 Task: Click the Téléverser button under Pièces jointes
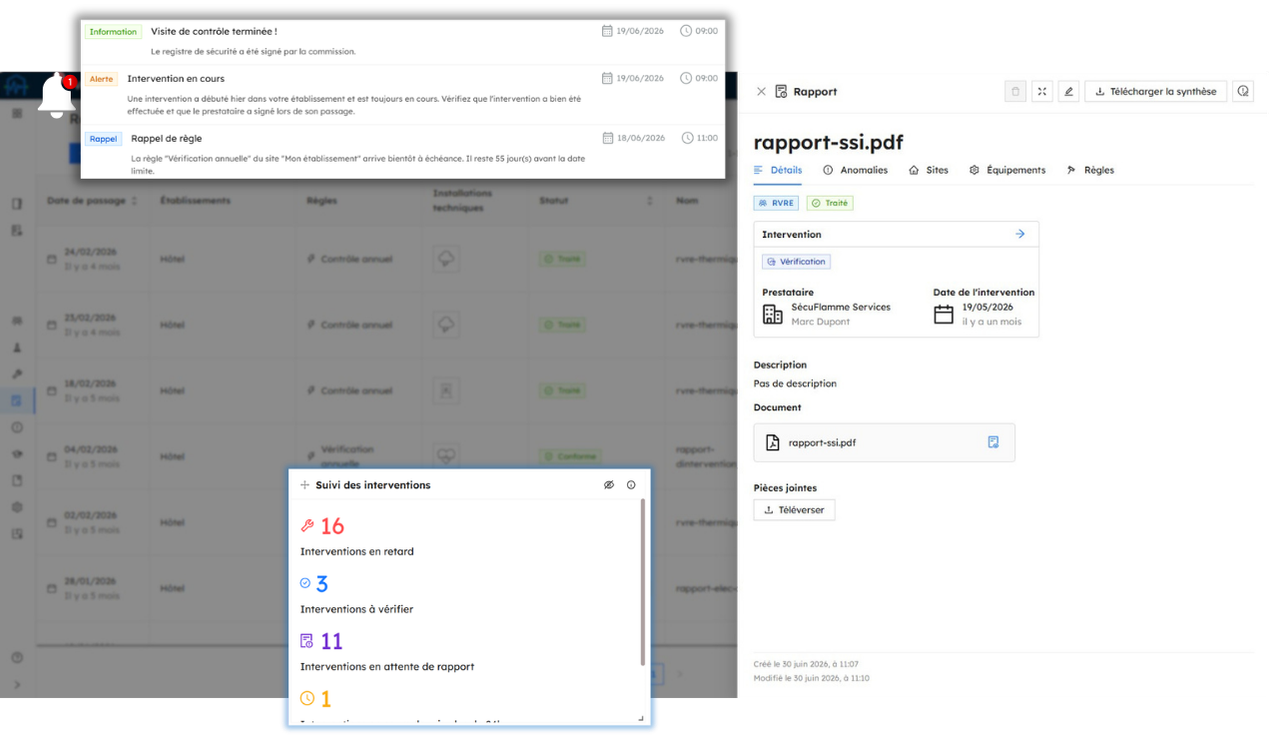[794, 510]
